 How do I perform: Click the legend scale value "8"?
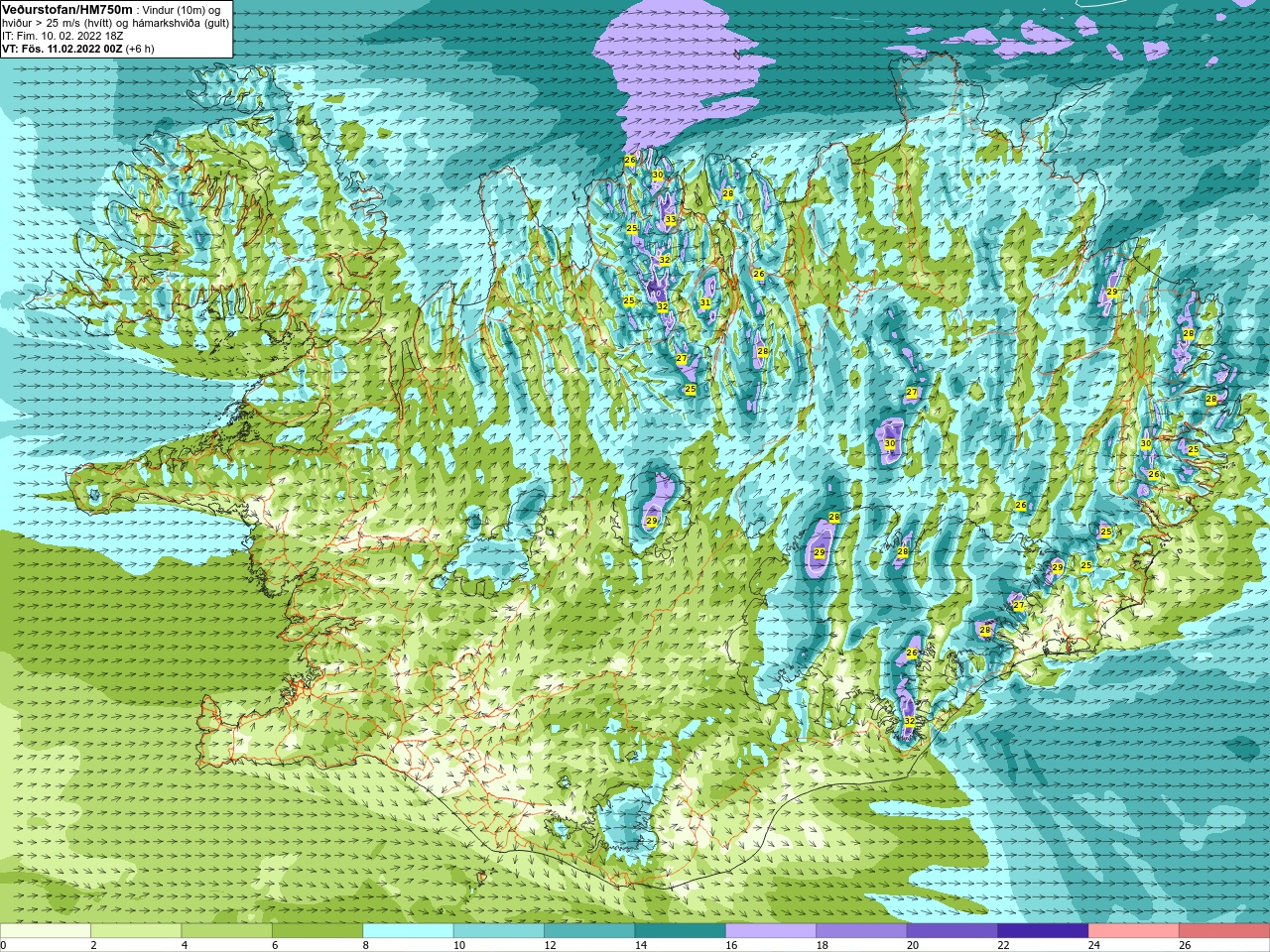point(366,945)
